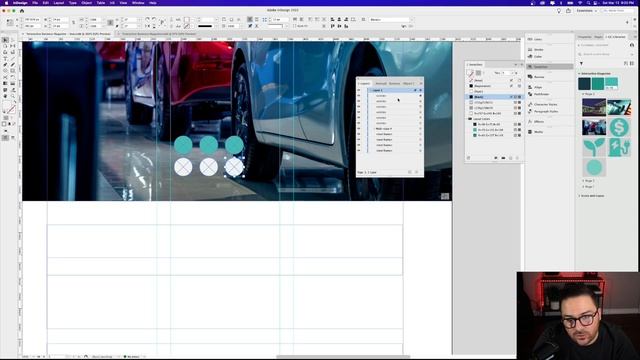Select the Line tool

coord(13,58)
